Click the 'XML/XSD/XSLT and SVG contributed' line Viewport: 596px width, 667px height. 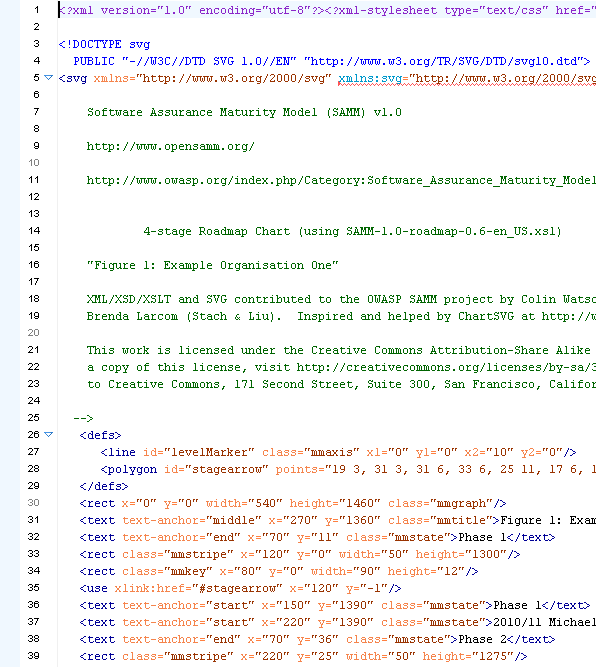pos(341,299)
